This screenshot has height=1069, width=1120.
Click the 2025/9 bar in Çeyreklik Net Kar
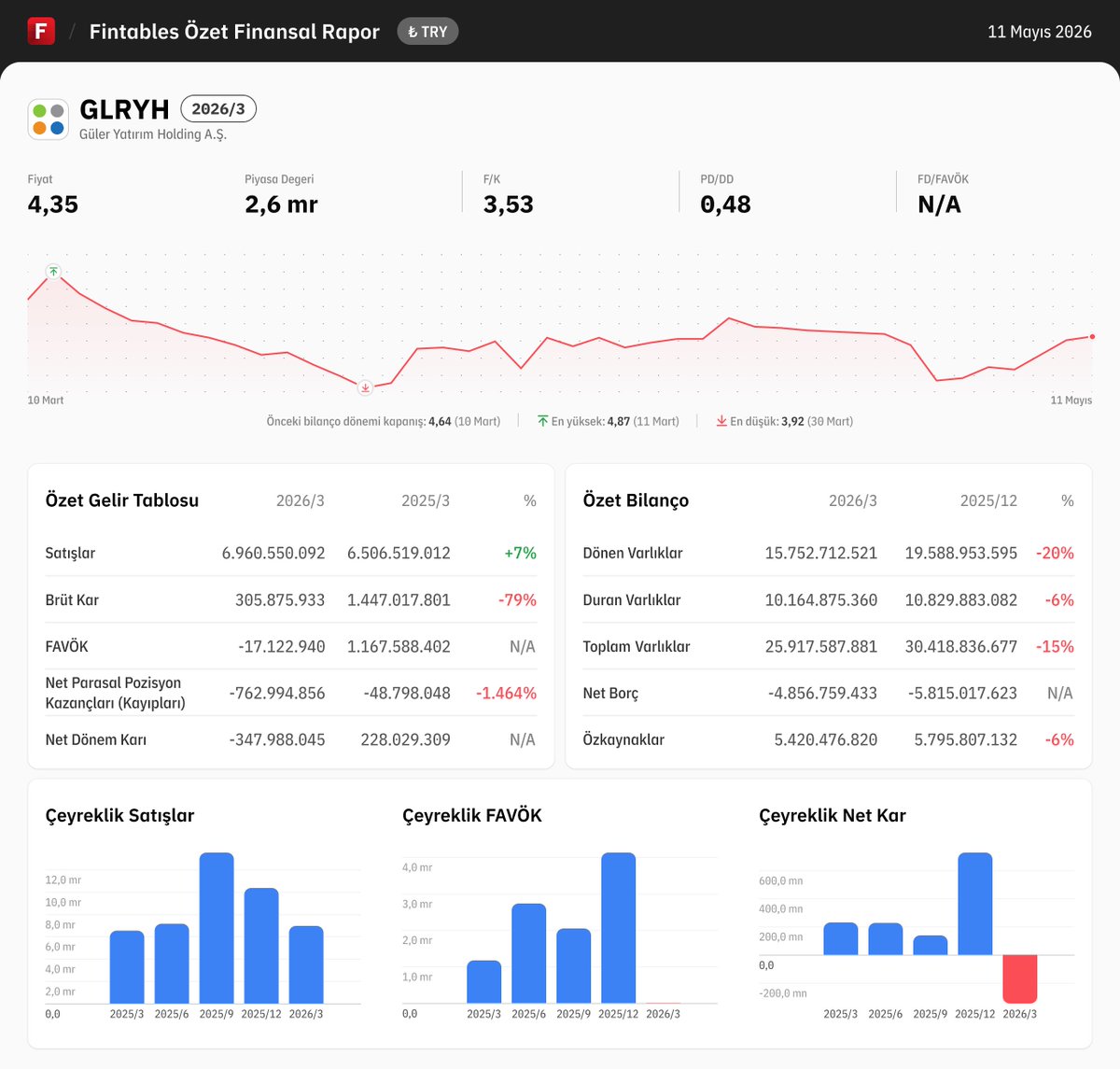coord(931,946)
